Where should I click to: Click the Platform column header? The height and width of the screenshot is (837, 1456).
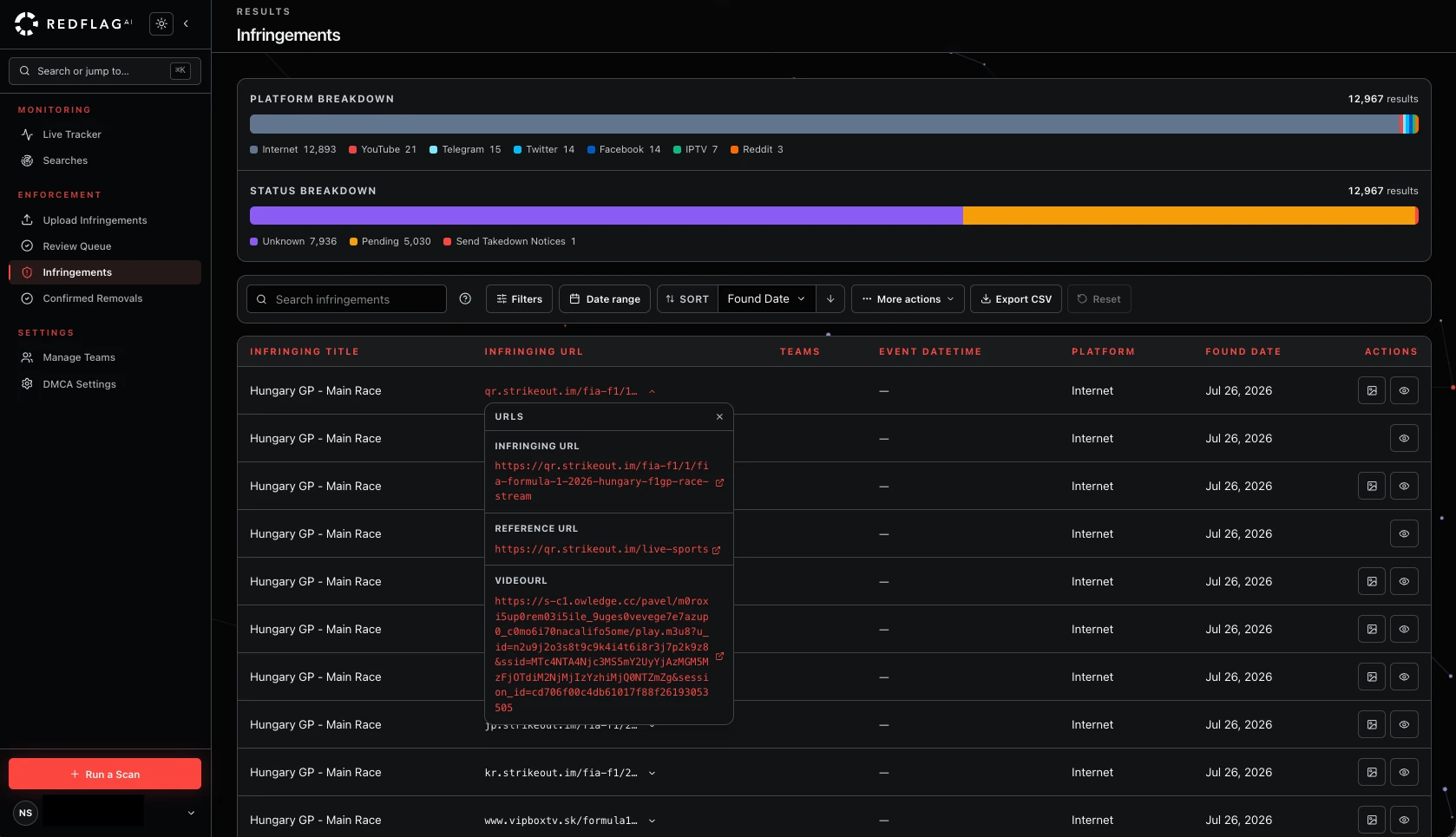1103,352
